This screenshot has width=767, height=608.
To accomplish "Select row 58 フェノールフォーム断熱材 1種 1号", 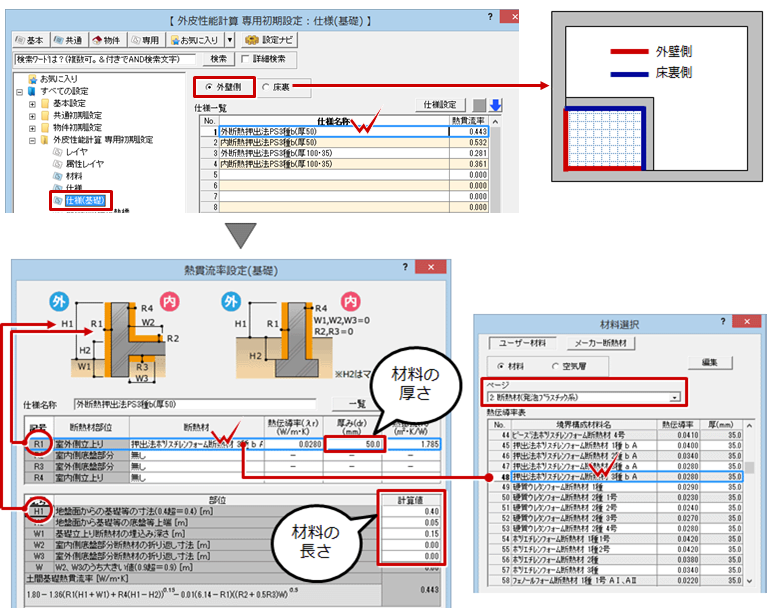I will pos(616,581).
